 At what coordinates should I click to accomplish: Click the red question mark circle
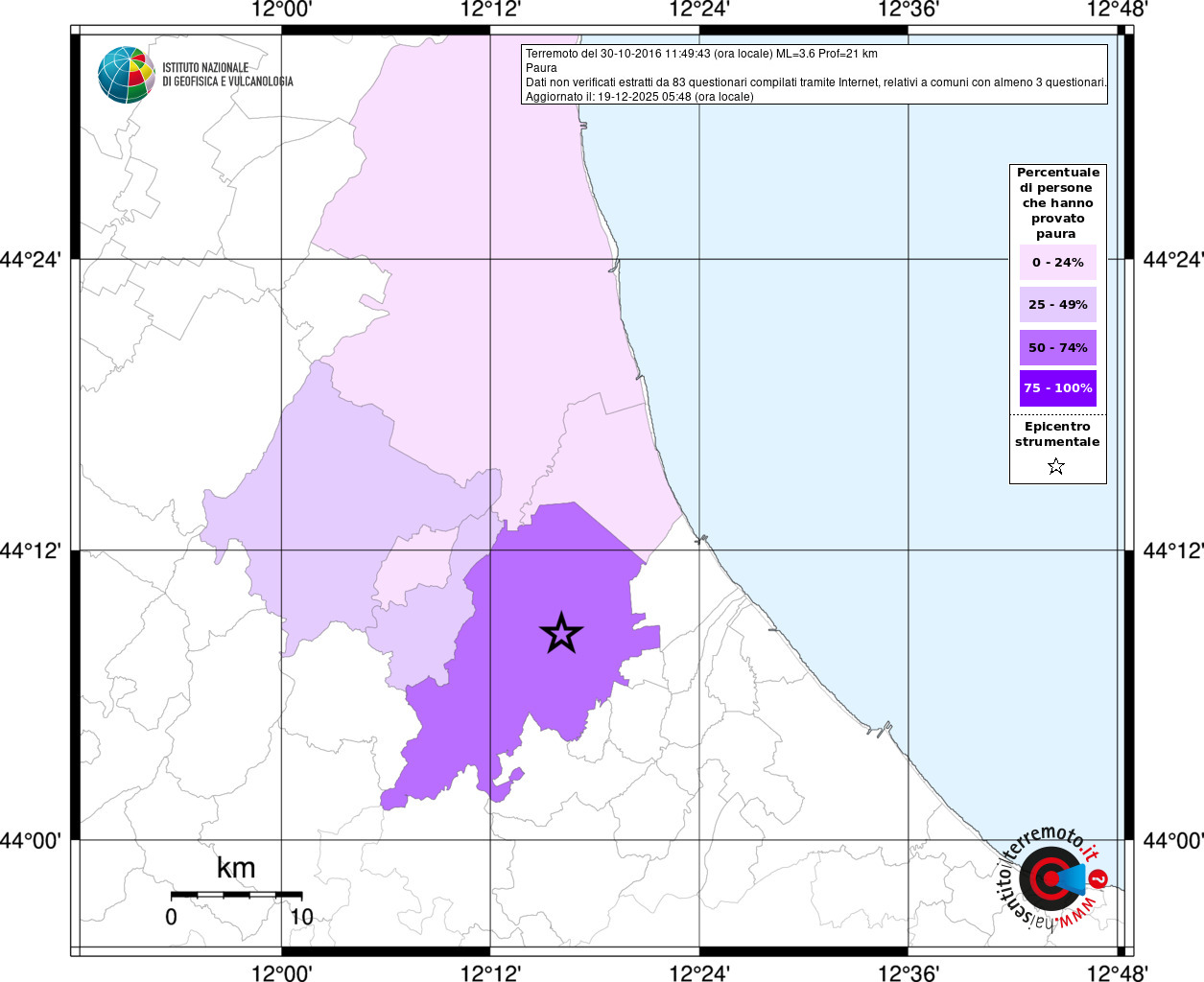tap(1099, 878)
